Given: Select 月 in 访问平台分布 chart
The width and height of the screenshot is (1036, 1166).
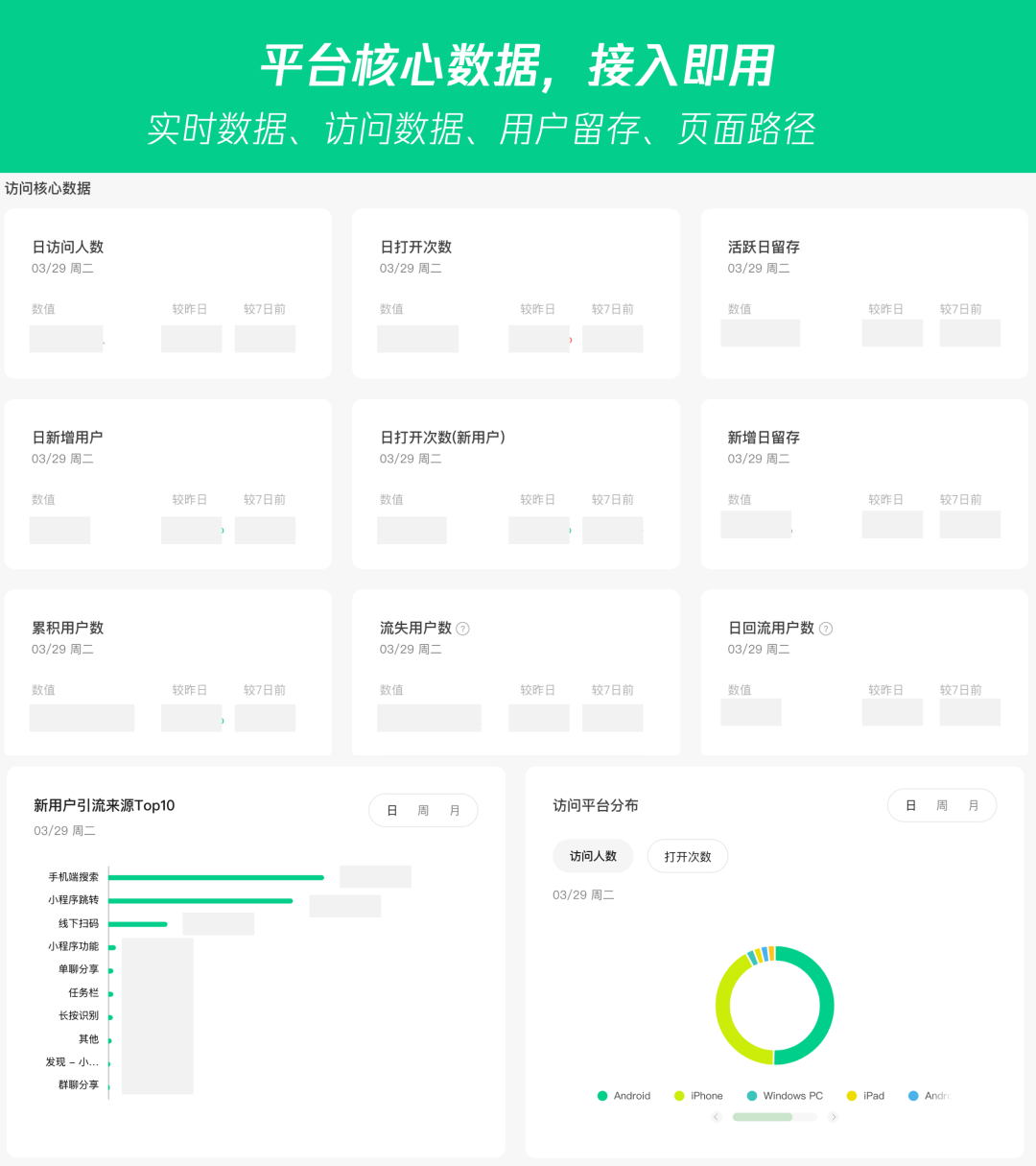Looking at the screenshot, I should tap(974, 806).
